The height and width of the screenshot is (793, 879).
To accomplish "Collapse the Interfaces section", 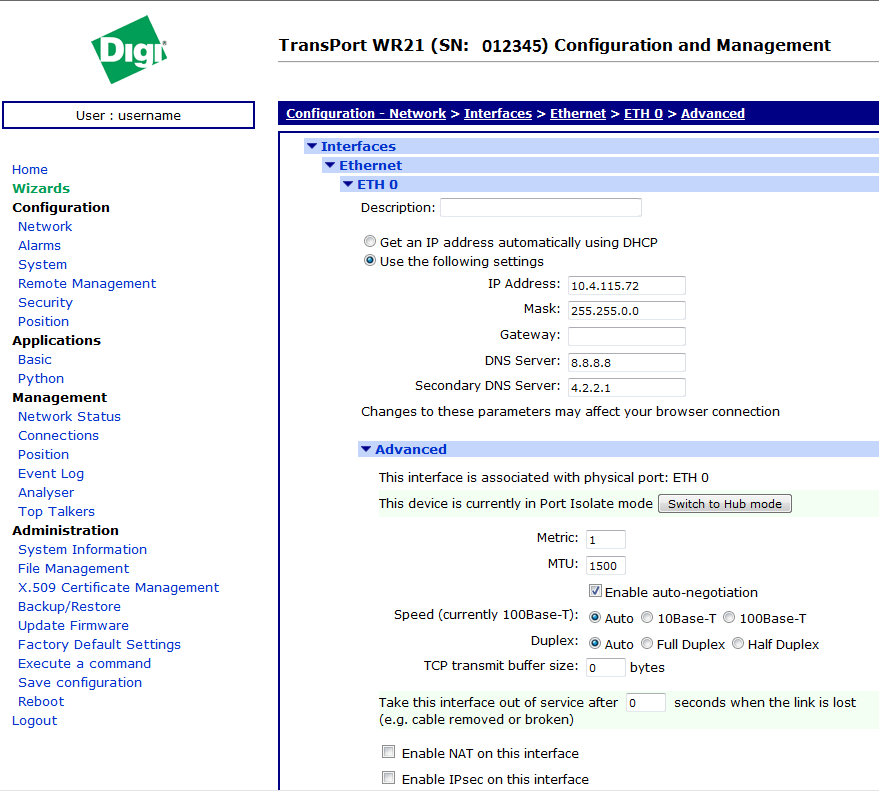I will (312, 147).
